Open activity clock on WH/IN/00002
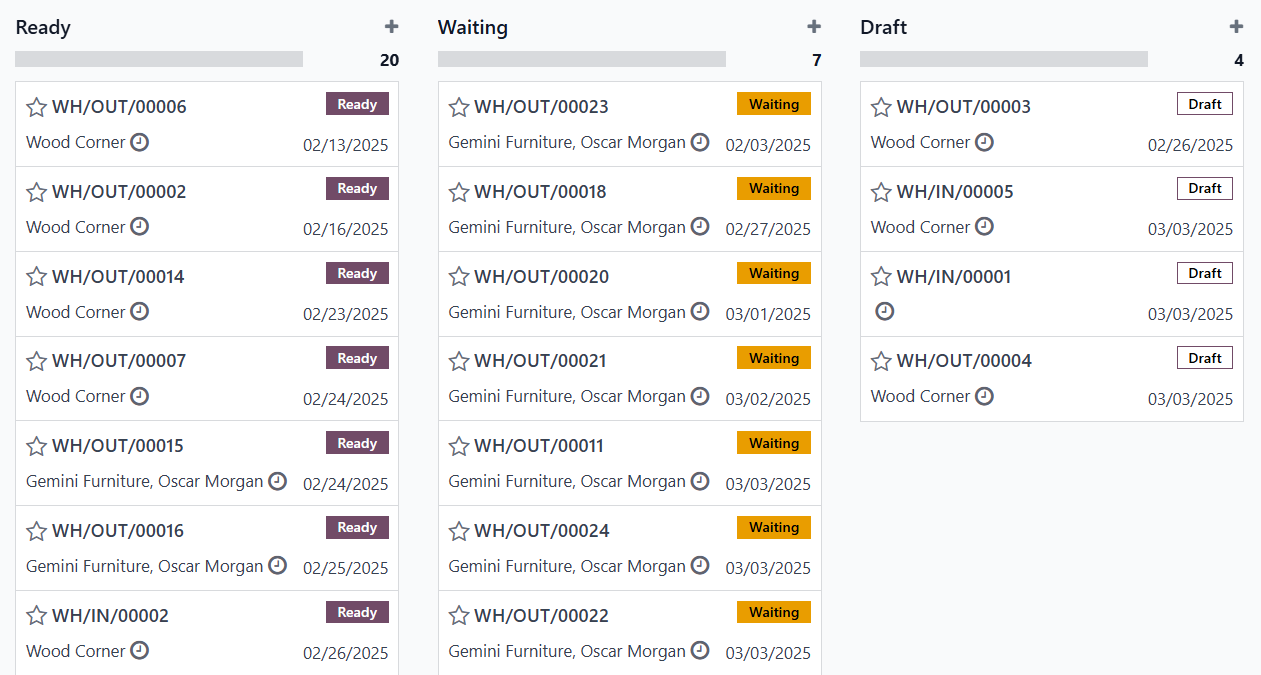Screen dimensions: 1261x675 (140, 651)
